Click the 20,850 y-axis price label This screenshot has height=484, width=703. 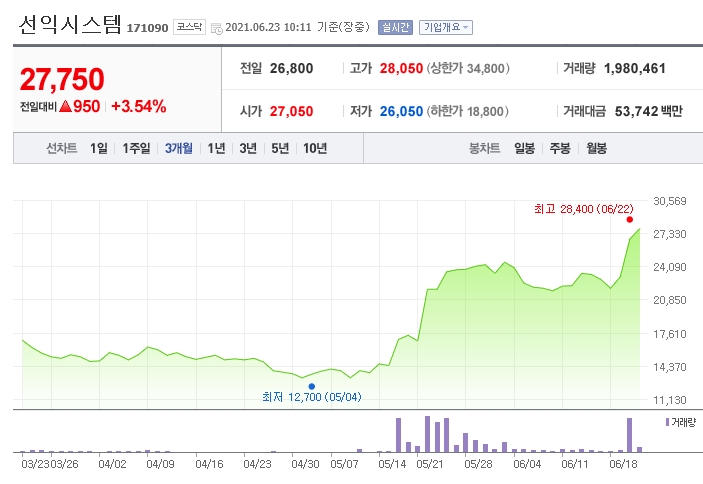click(670, 300)
